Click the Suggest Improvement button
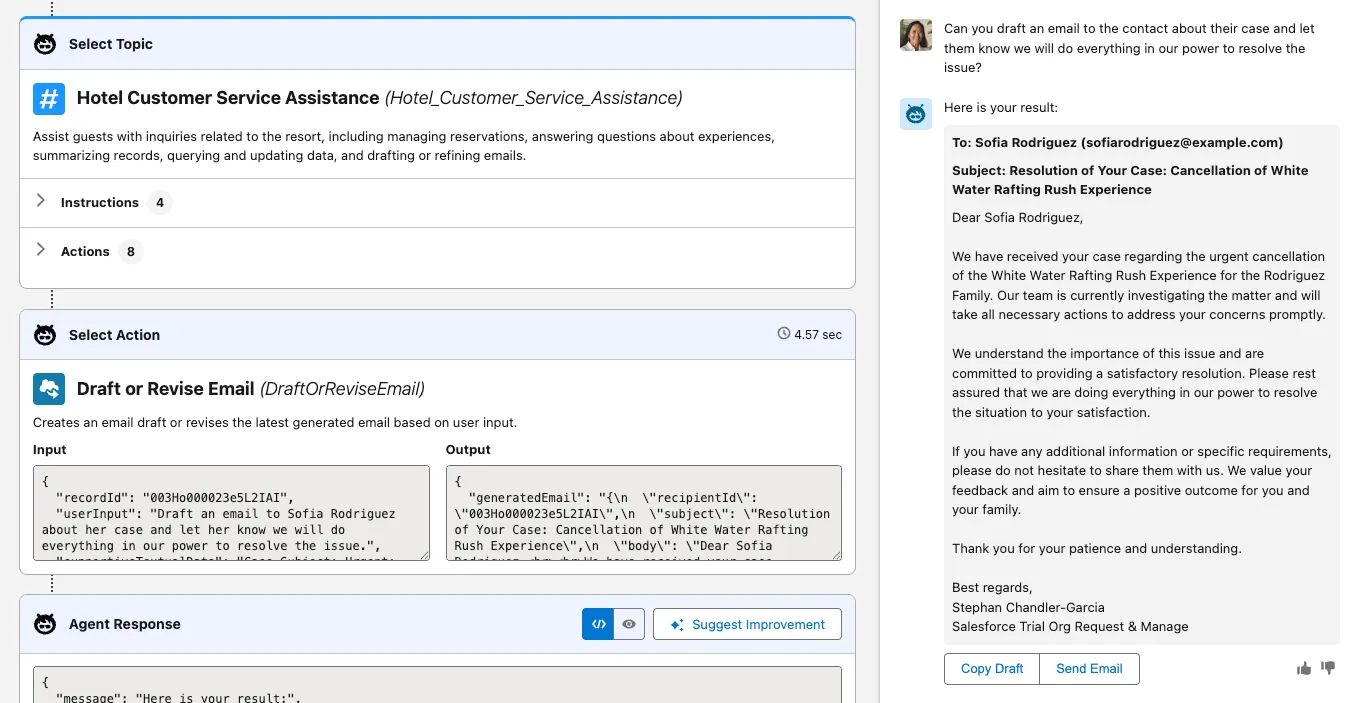This screenshot has height=703, width=1357. [x=747, y=624]
